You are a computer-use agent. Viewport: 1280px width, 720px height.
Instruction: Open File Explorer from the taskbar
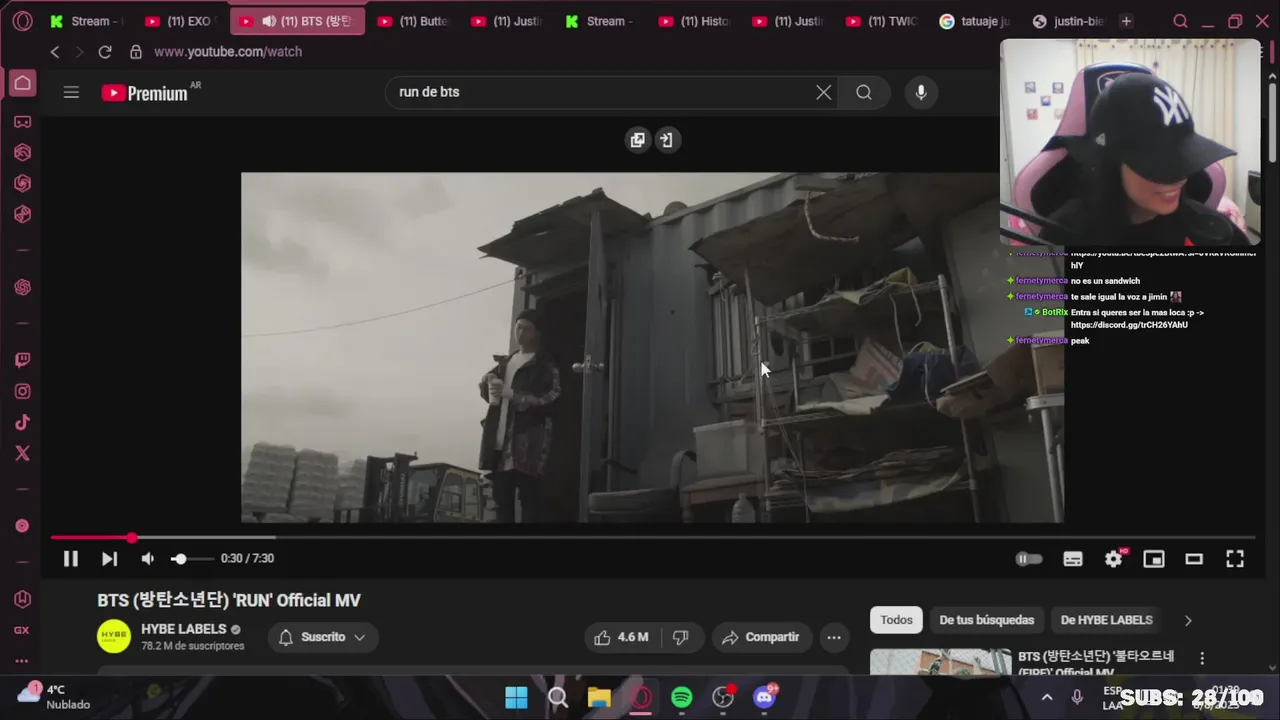tap(599, 697)
